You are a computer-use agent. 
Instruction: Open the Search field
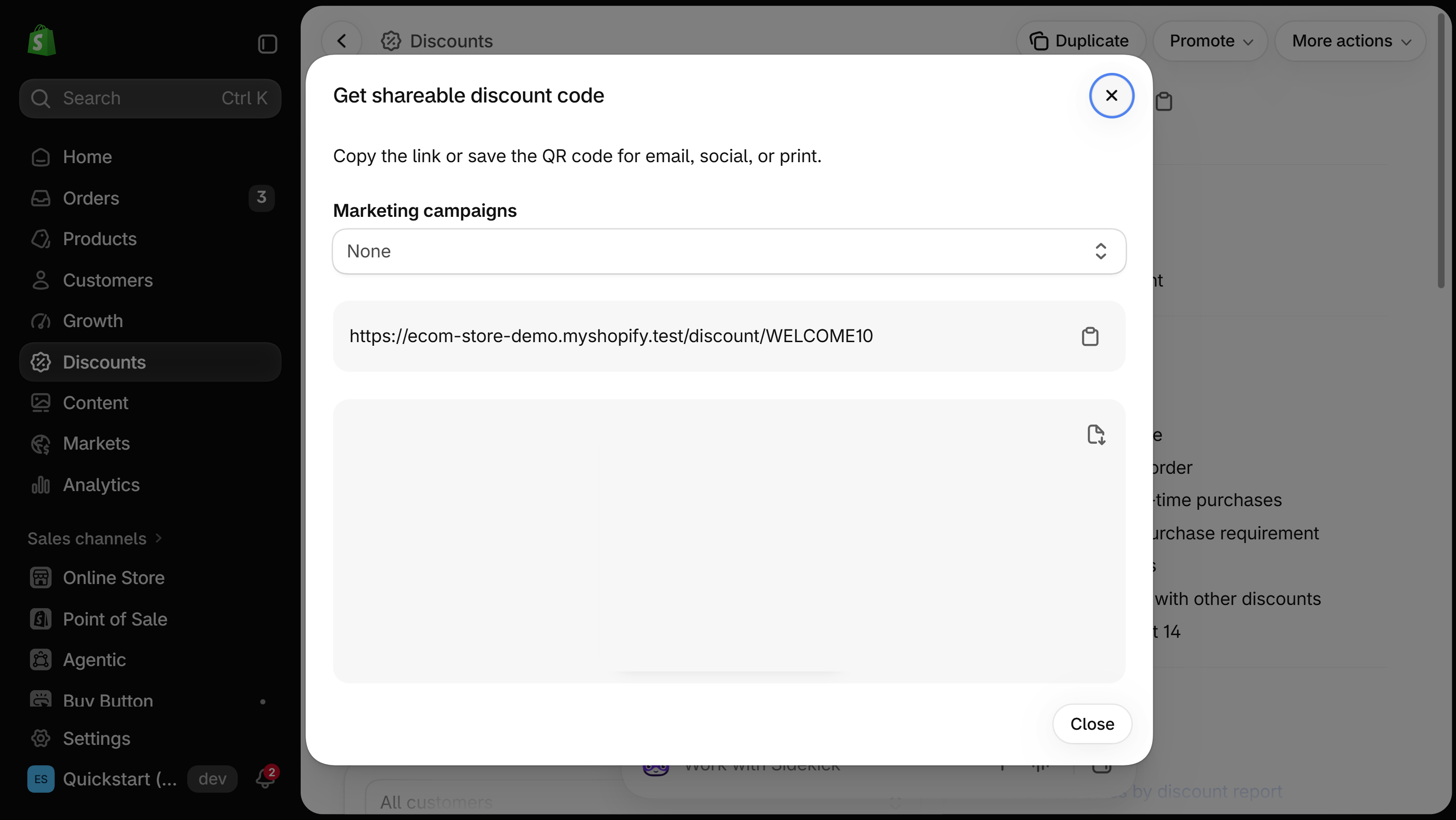(150, 98)
